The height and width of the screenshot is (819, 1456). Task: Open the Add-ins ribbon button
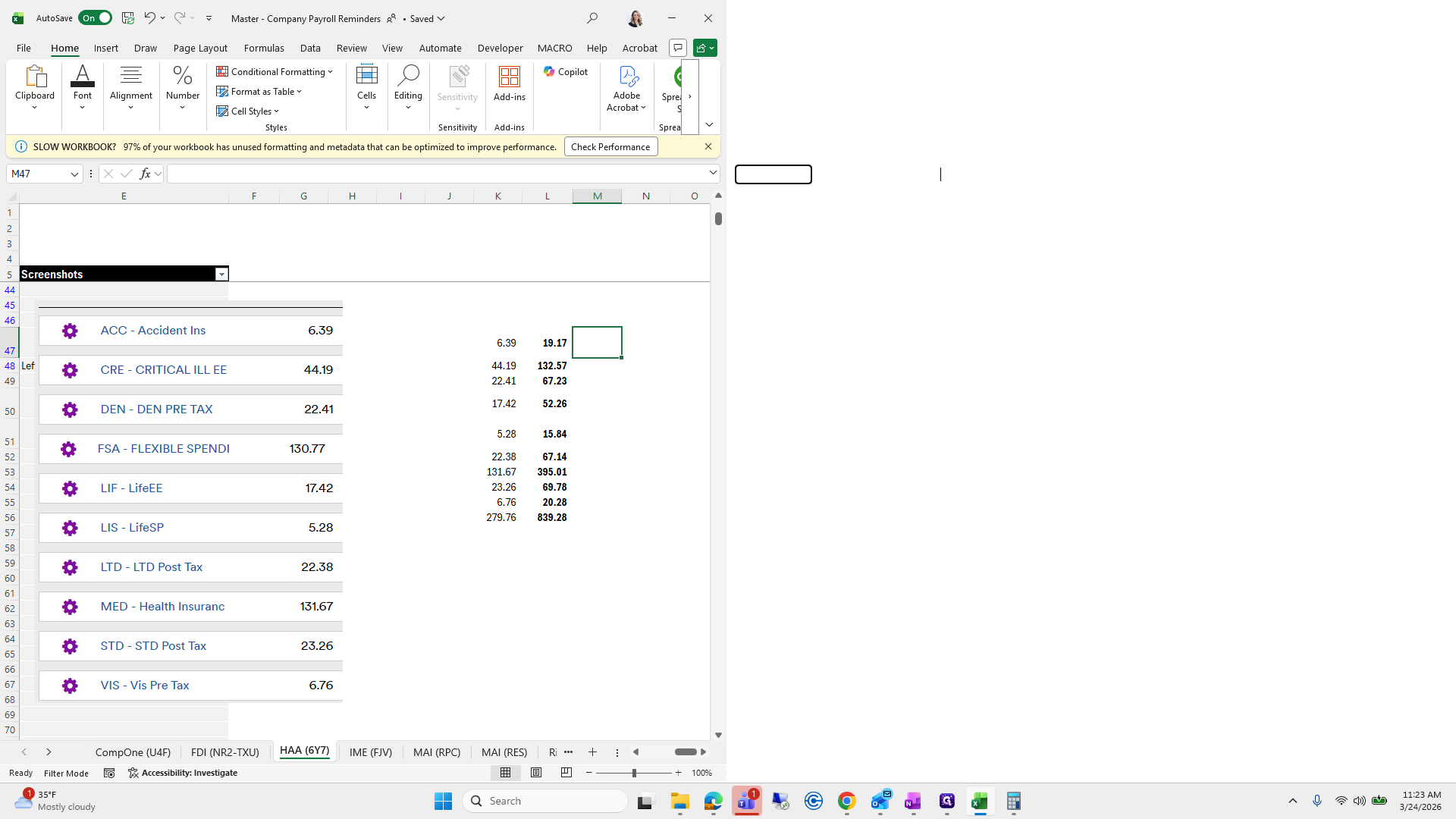pos(509,83)
